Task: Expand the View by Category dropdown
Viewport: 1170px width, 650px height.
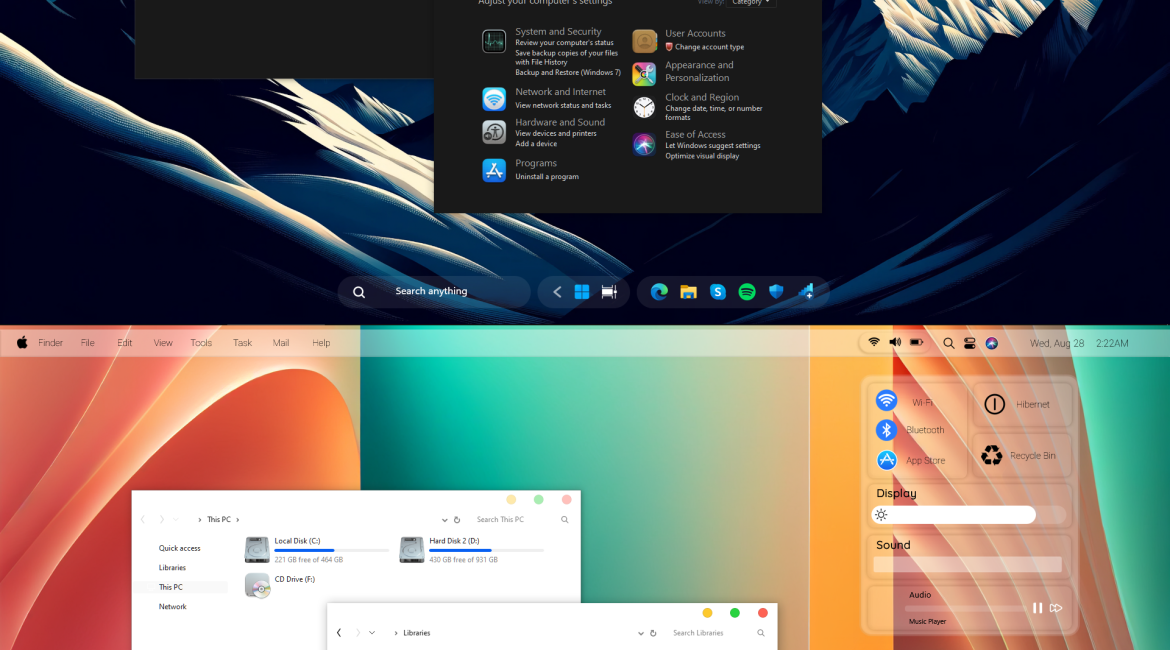Action: click(753, 3)
